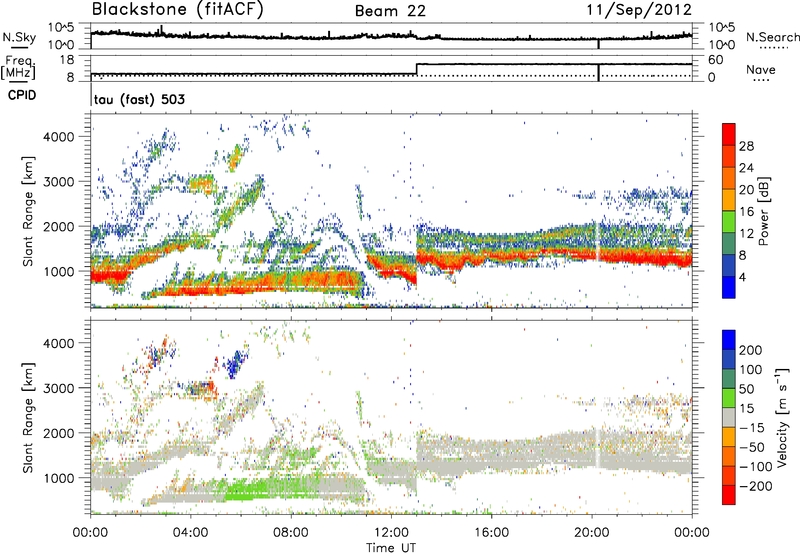Image resolution: width=800 pixels, height=554 pixels.
Task: Click the data gap spike after 20:00 in noise panel
Action: tap(598, 44)
